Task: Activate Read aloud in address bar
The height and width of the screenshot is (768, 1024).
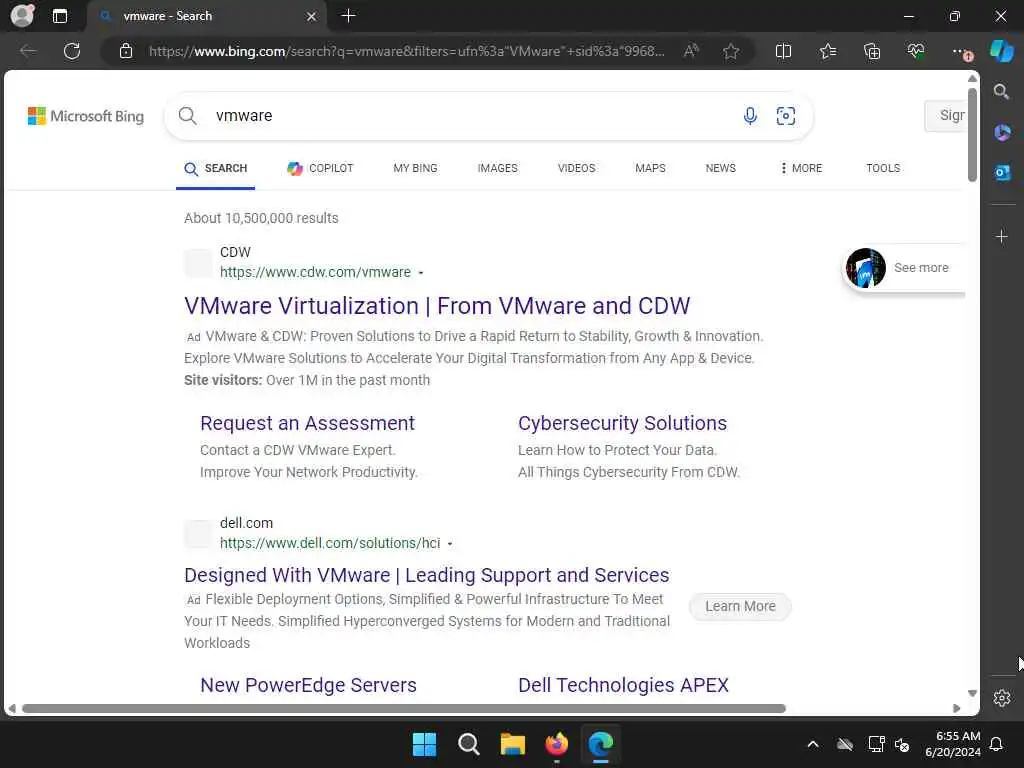Action: [691, 51]
